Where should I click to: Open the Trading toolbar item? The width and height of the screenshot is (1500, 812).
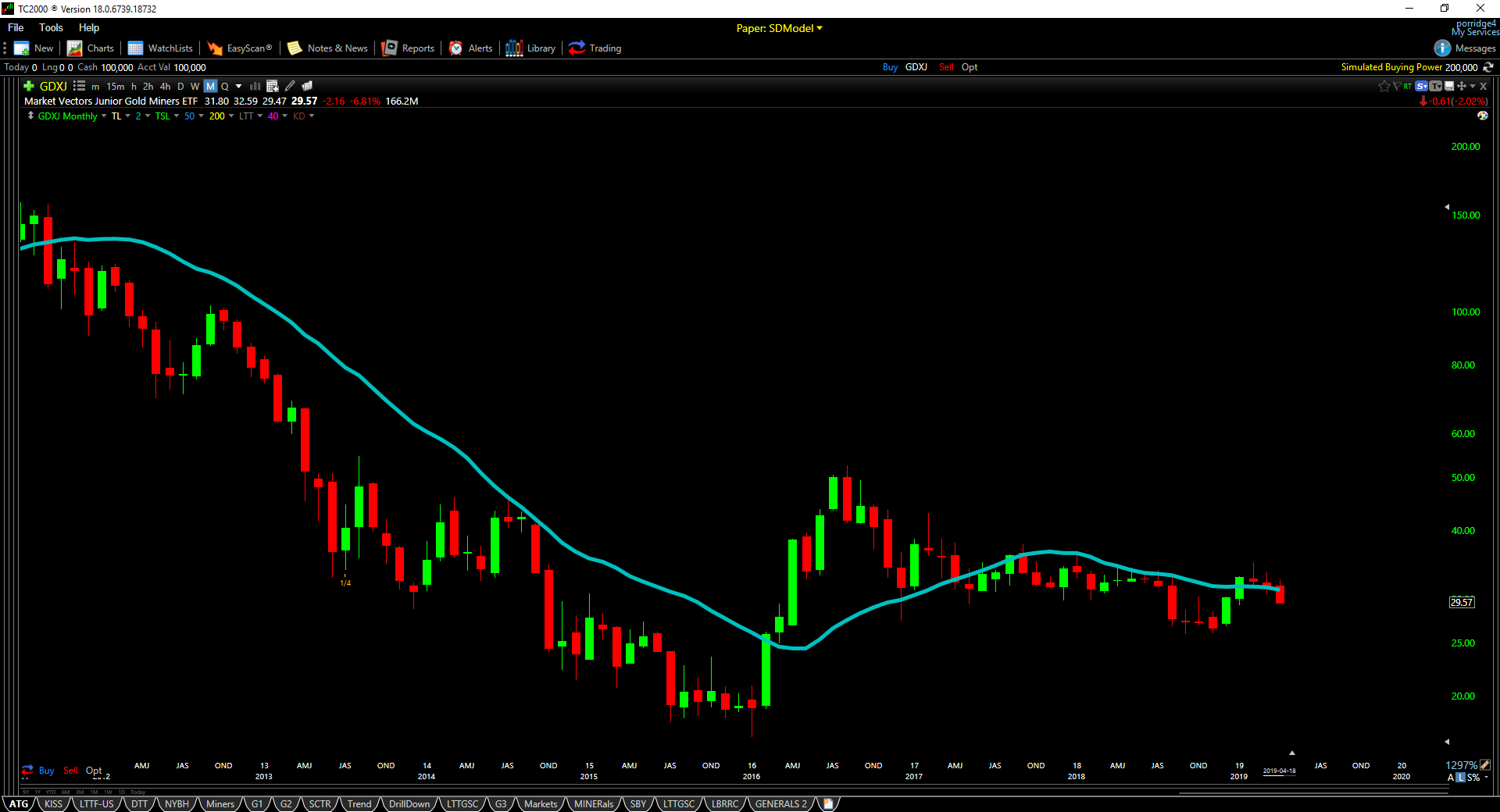(595, 48)
